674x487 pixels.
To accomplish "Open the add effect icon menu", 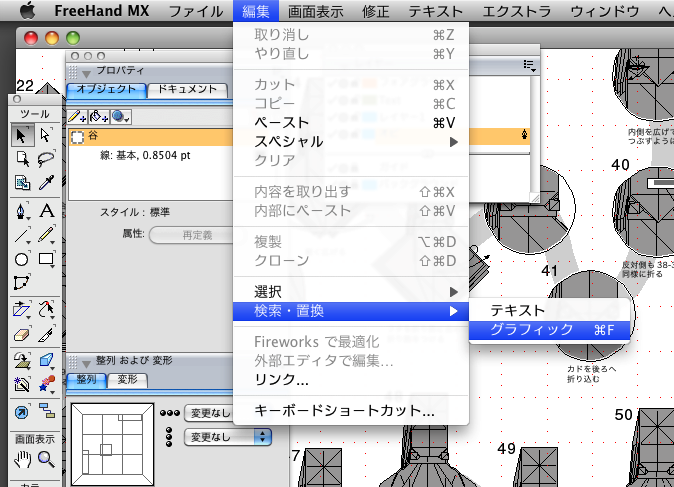I will coord(121,116).
